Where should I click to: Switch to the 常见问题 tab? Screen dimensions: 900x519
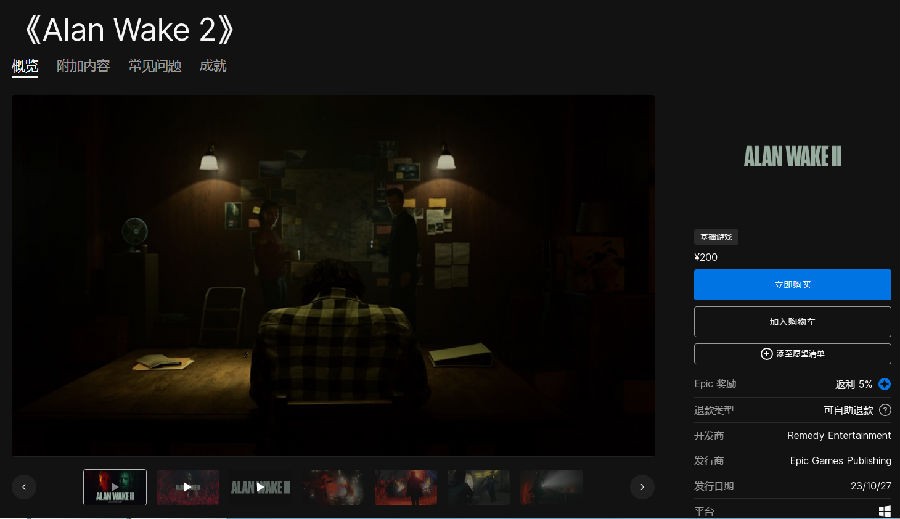coord(155,66)
